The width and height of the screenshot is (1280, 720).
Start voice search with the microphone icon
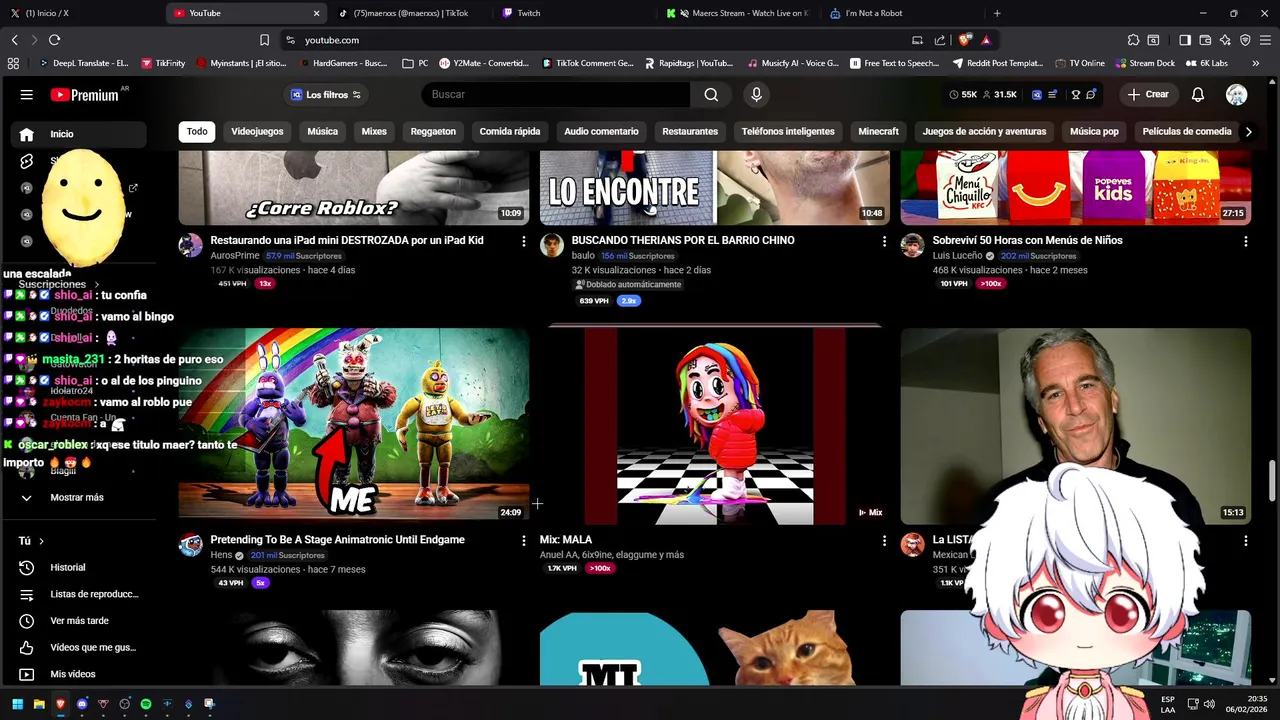[x=756, y=94]
